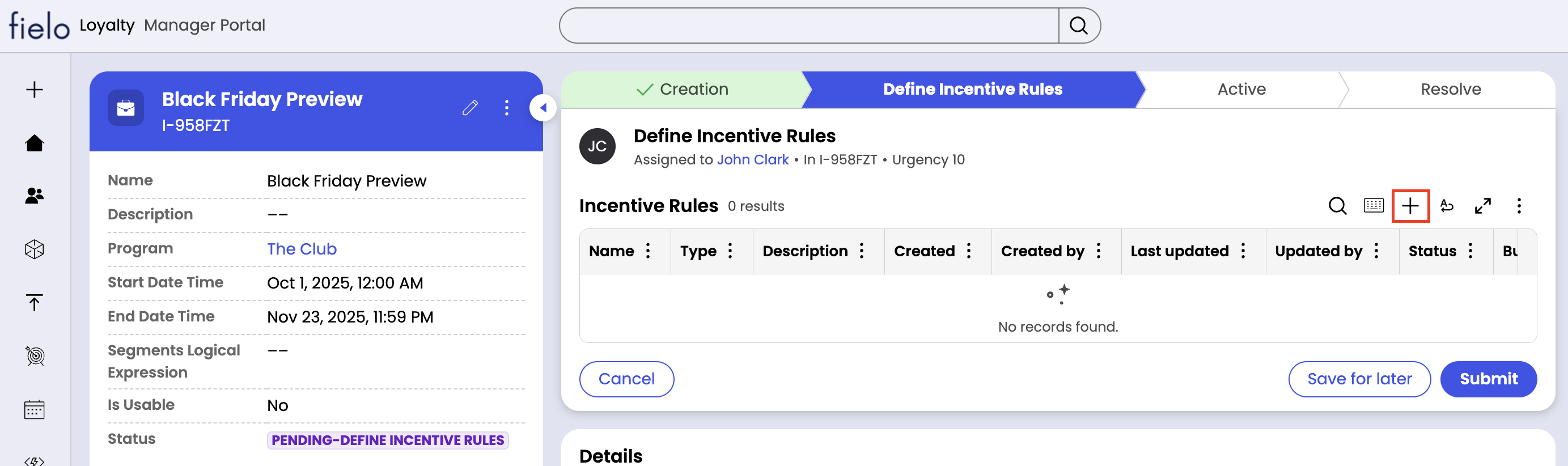Focus the global search input field
Screen dimensions: 1568x466
[809, 26]
